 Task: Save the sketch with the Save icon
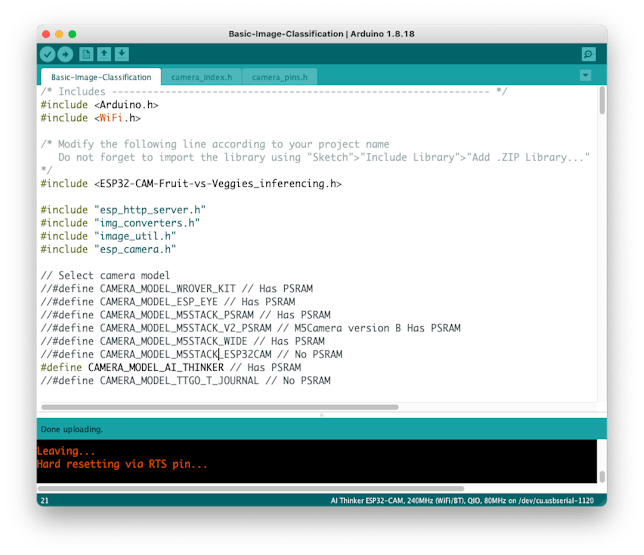(122, 54)
